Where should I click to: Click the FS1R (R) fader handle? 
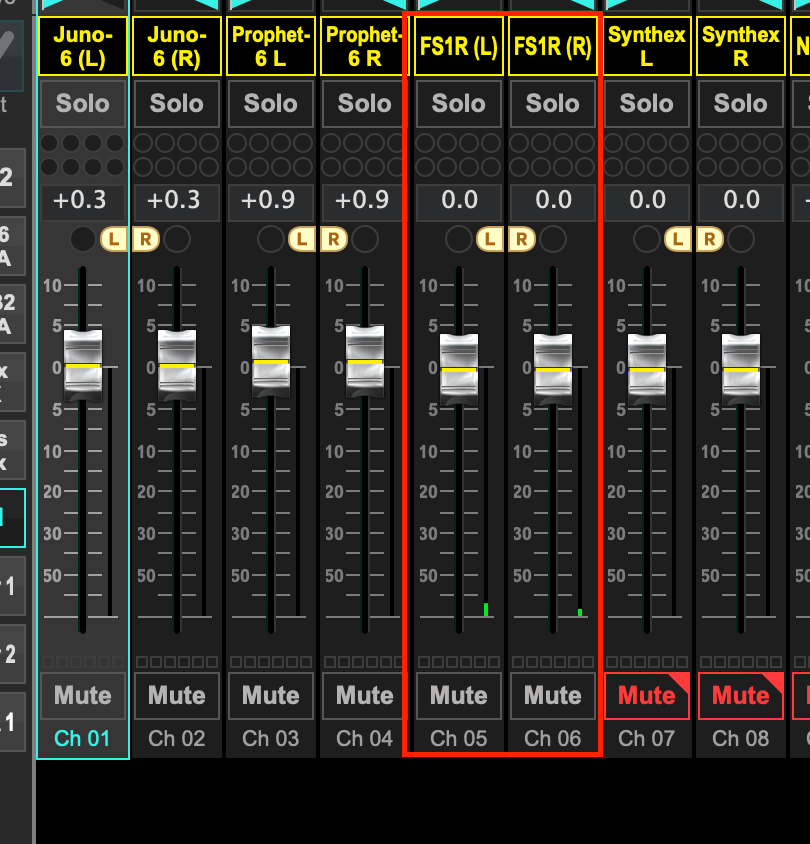pos(553,370)
